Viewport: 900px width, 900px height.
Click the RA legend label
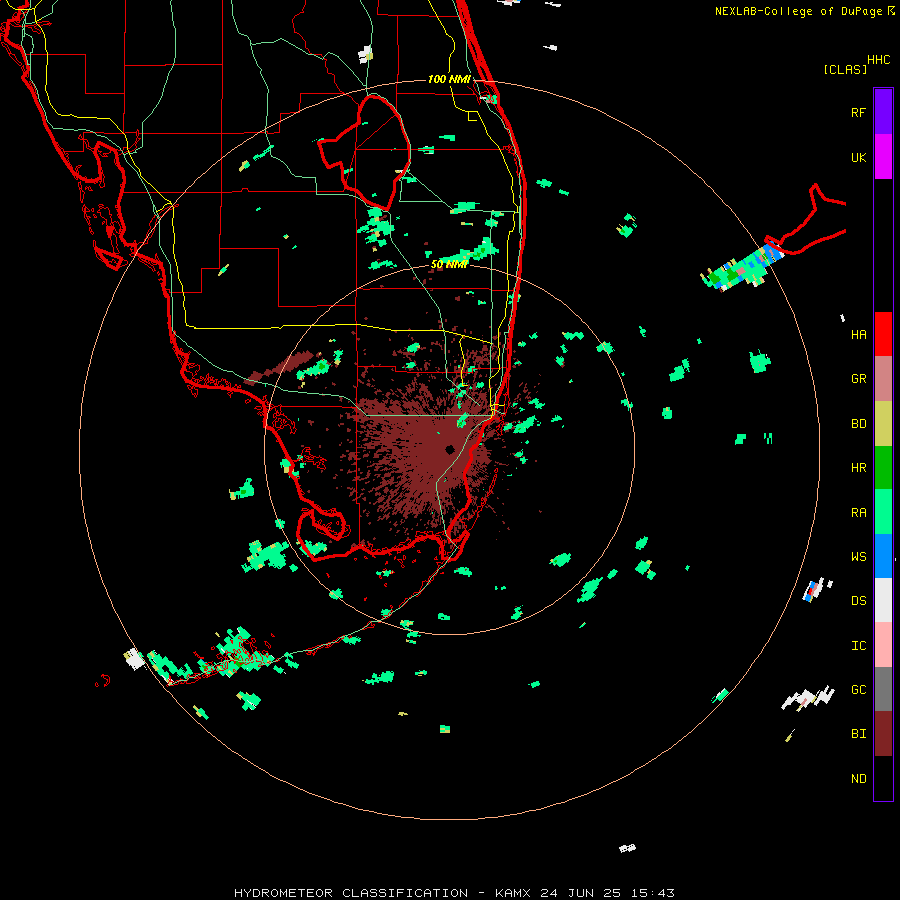click(858, 513)
